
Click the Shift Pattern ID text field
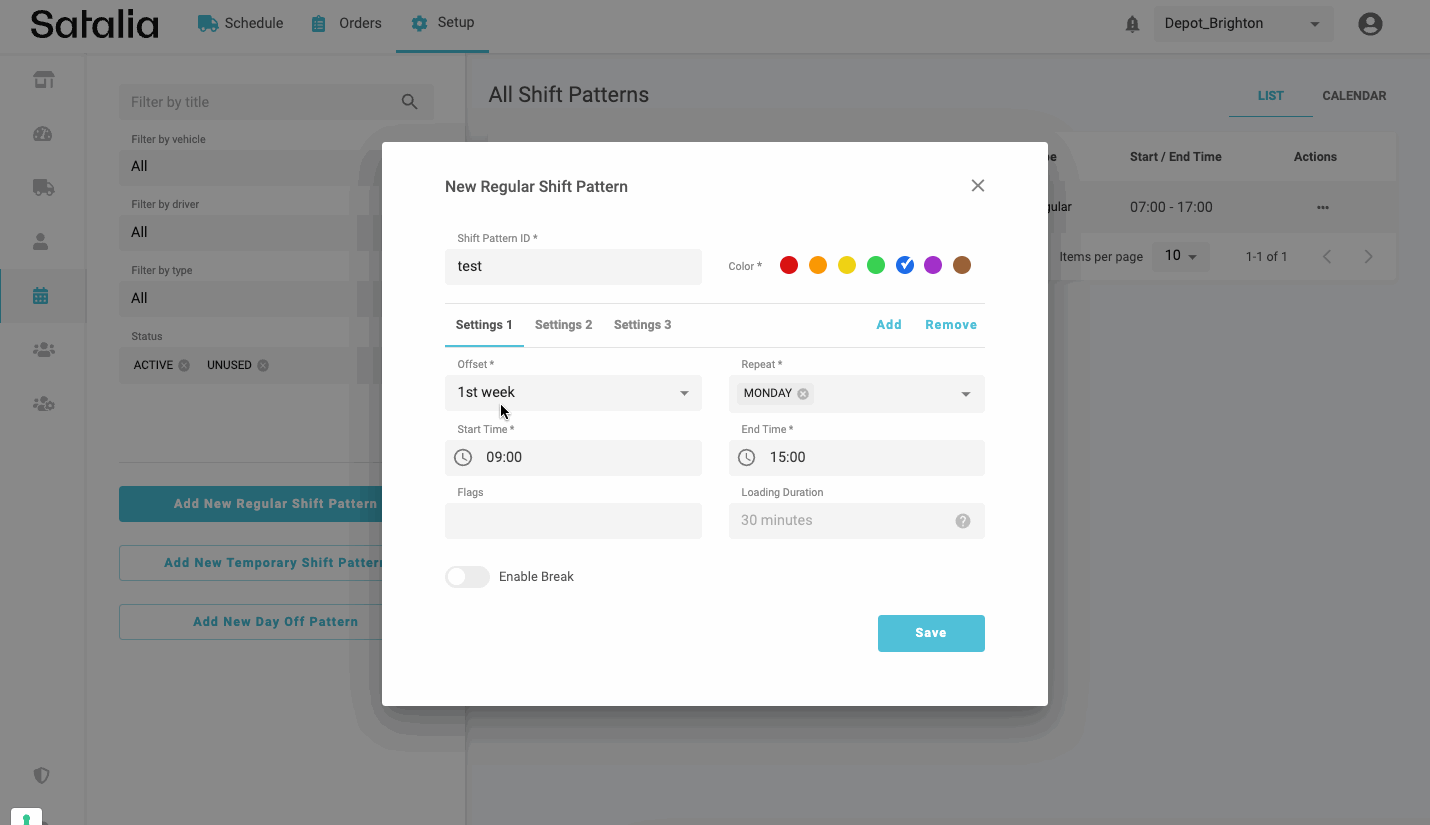click(x=572, y=267)
